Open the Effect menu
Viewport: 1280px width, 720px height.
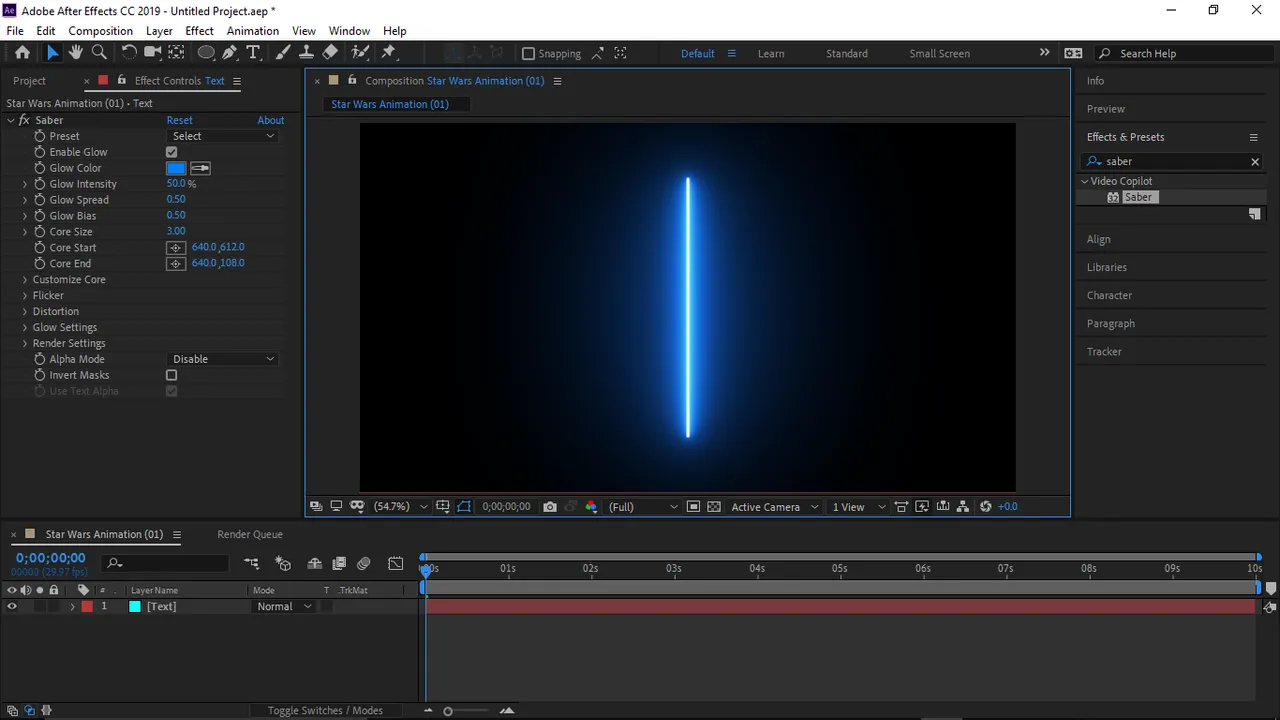click(199, 31)
